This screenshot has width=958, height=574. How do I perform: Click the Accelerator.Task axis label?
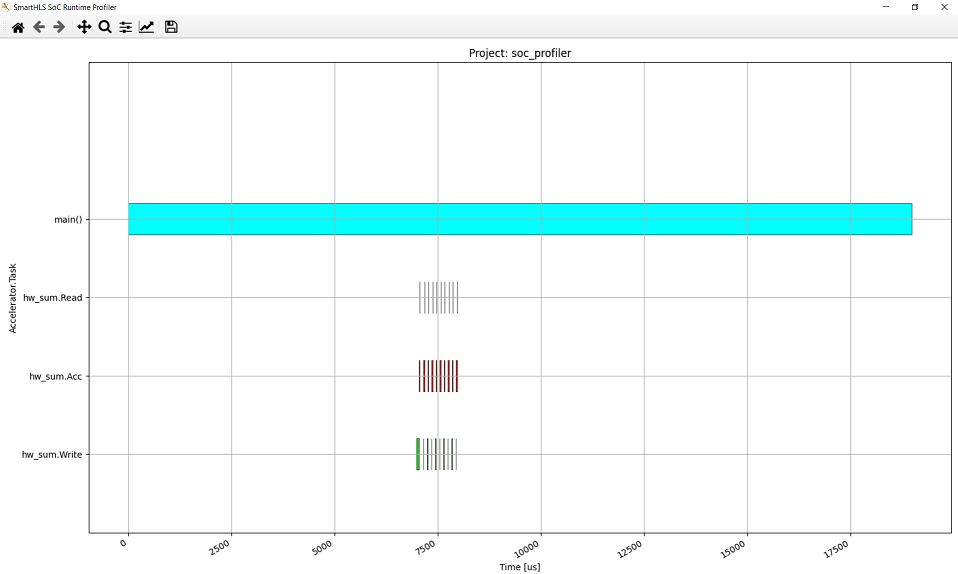pyautogui.click(x=13, y=298)
